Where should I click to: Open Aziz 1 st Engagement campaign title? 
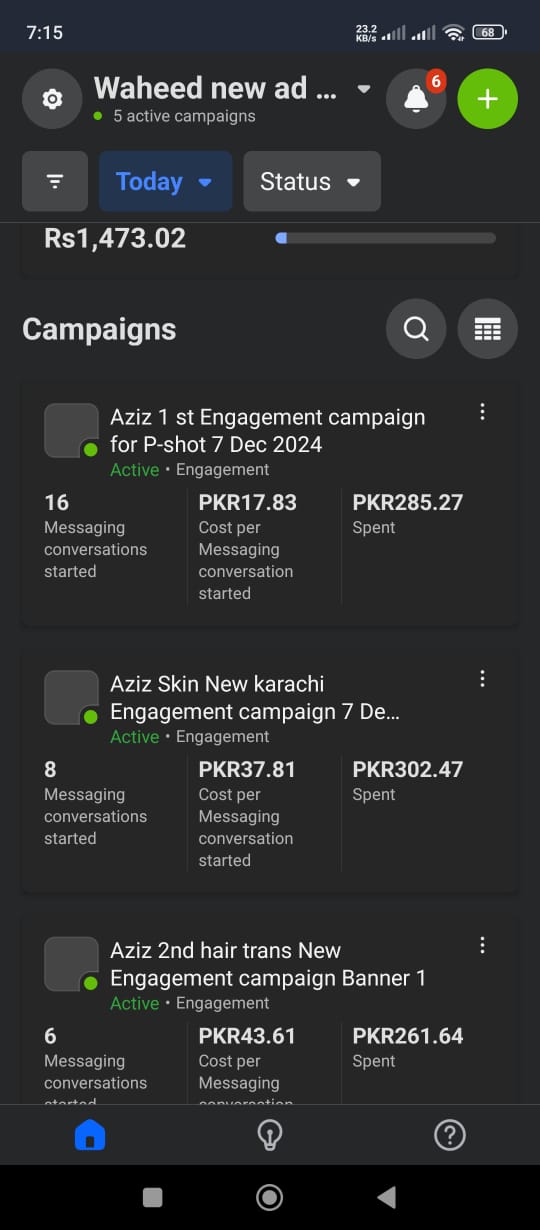point(268,430)
